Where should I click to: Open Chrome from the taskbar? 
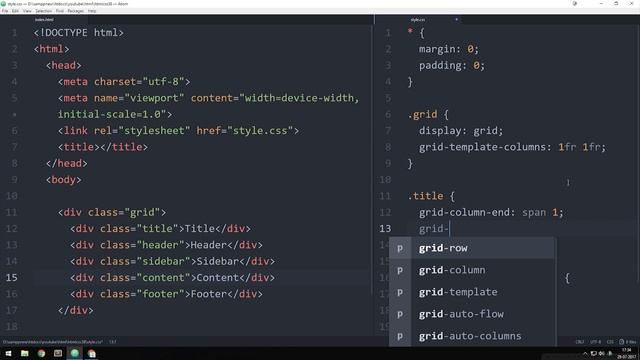point(41,353)
